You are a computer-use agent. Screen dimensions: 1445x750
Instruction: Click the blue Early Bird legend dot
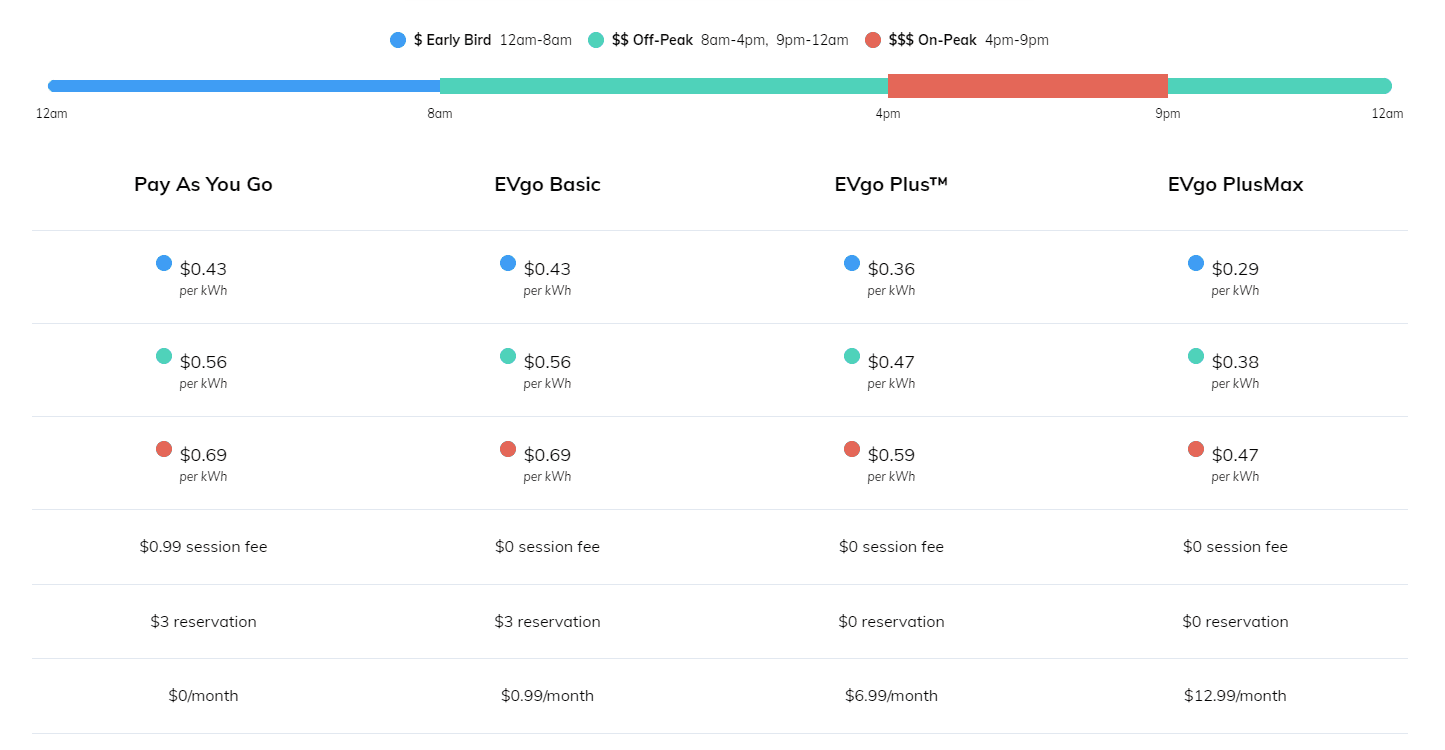click(x=398, y=40)
